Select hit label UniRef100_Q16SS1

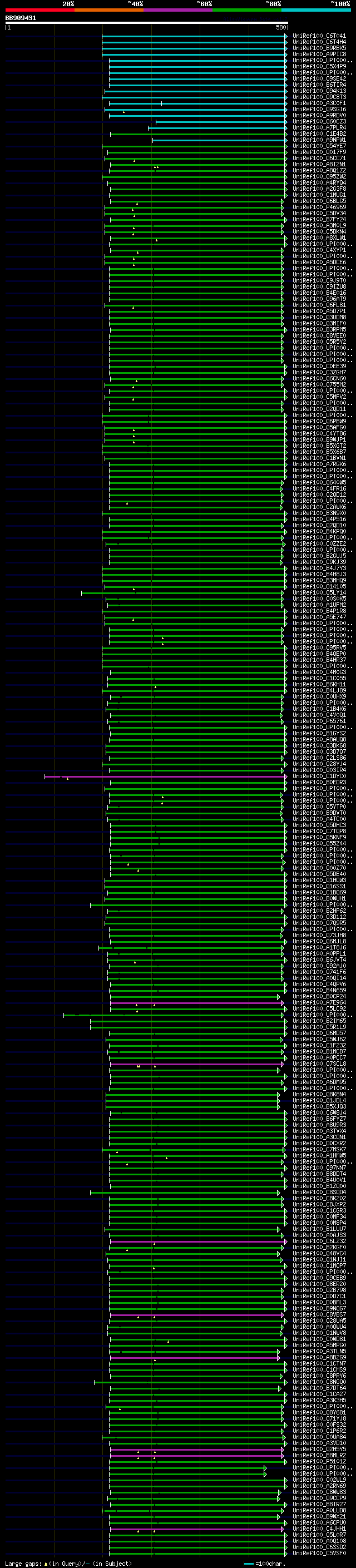pyautogui.click(x=319, y=887)
